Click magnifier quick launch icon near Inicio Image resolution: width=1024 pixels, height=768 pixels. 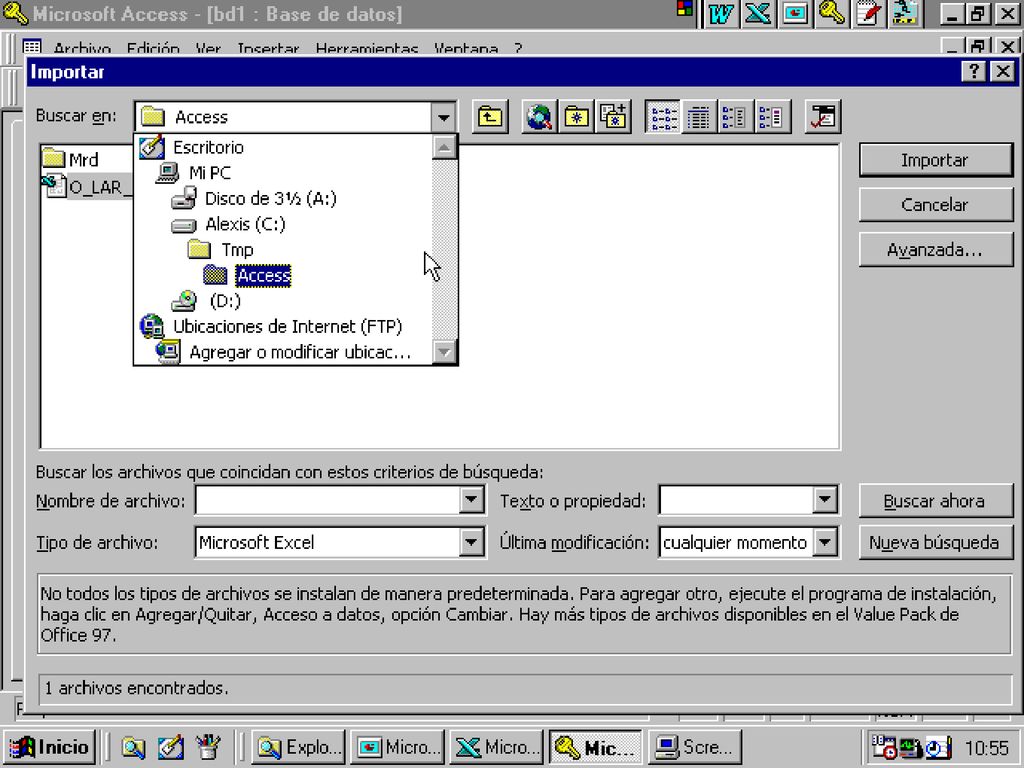tap(133, 747)
